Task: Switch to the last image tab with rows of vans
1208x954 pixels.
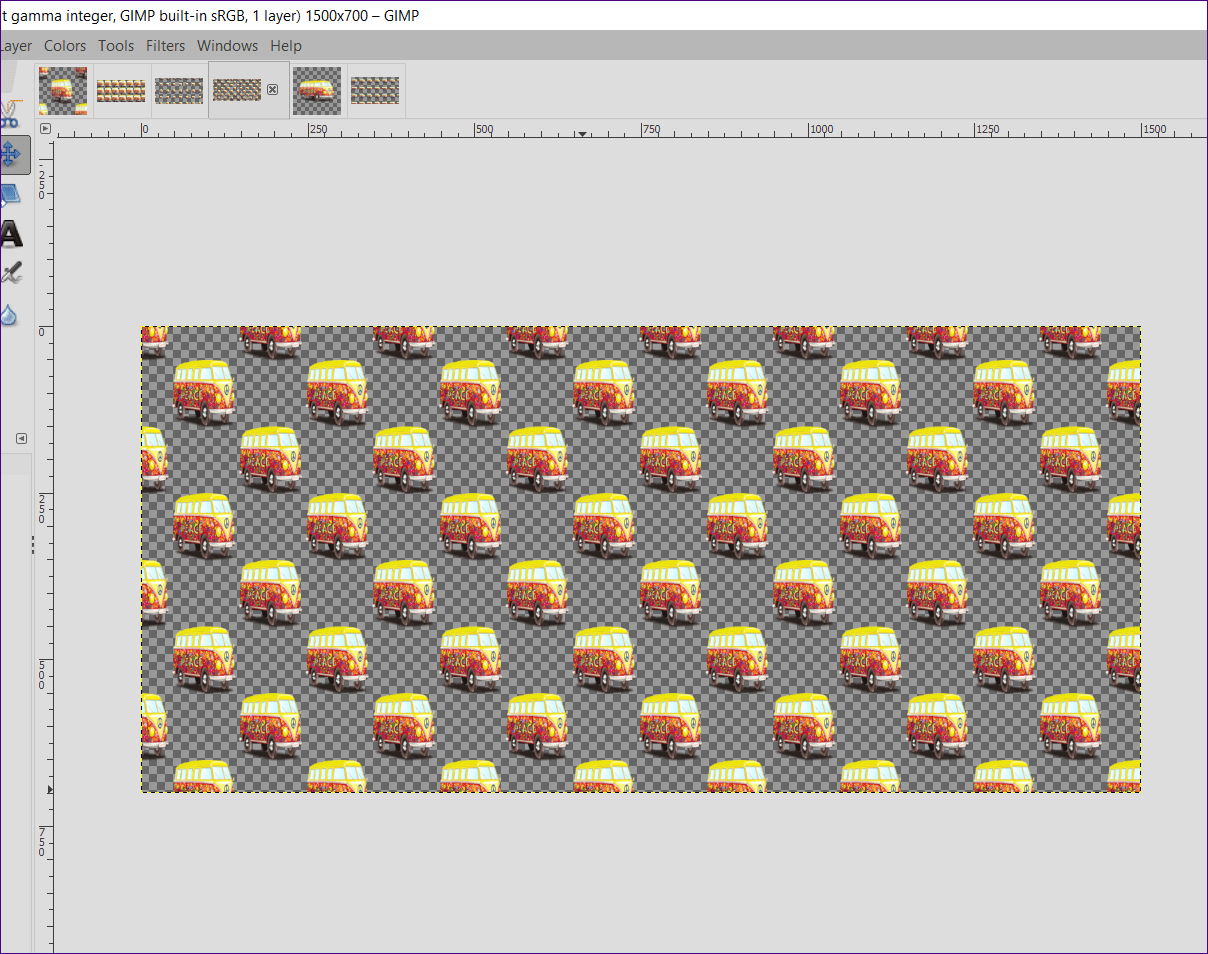Action: click(x=376, y=91)
